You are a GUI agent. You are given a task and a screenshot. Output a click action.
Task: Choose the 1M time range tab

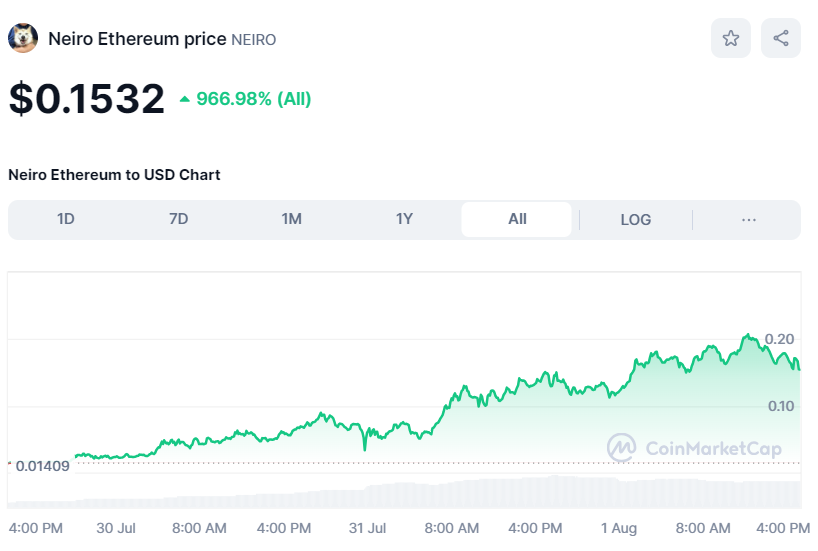tap(292, 219)
